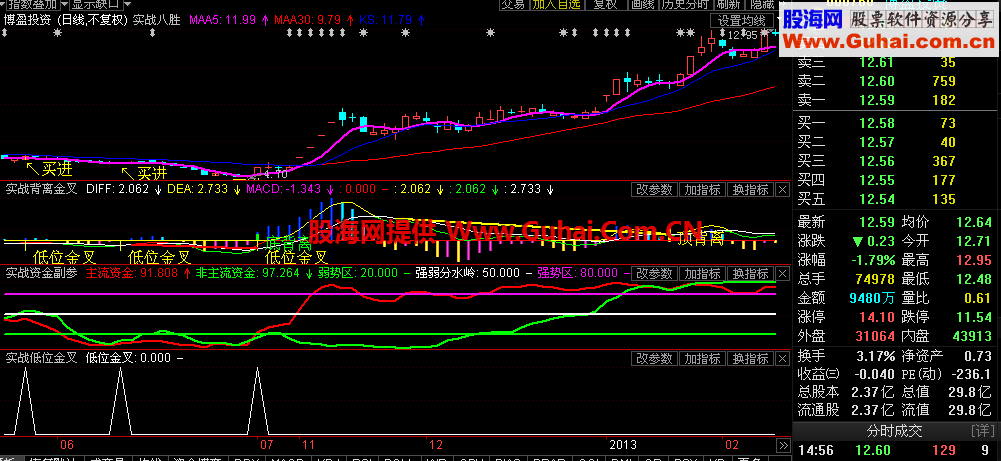Click 改参数 in the 实战背离金叉 panel

(x=654, y=189)
